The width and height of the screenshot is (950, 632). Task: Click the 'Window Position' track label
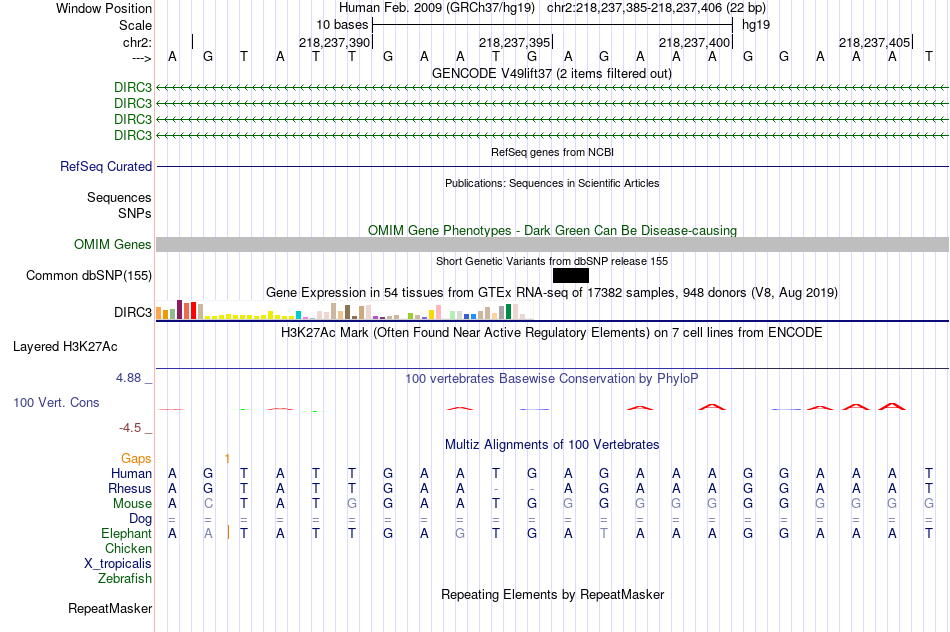pos(104,8)
